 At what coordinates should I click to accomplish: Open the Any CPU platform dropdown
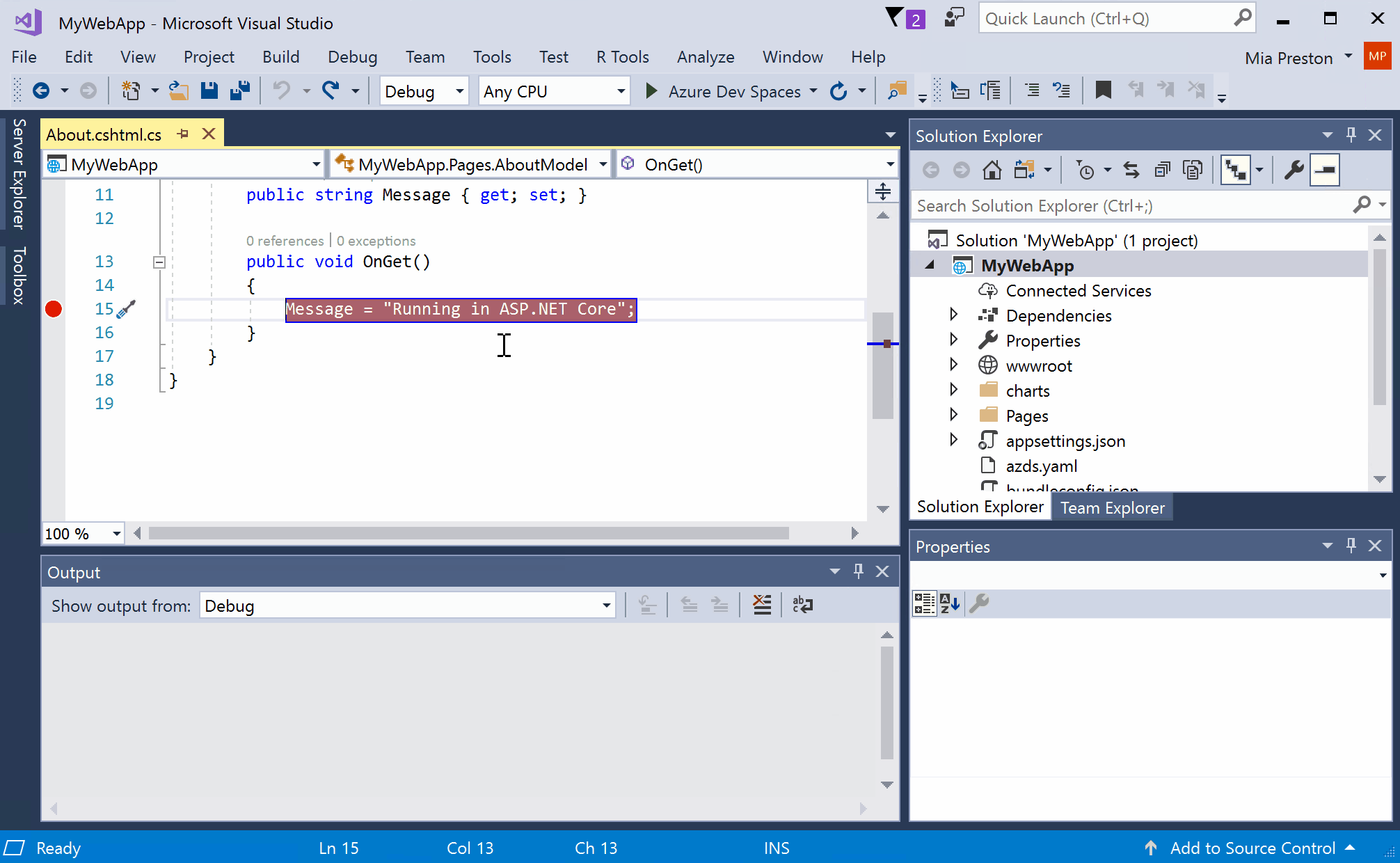(554, 91)
